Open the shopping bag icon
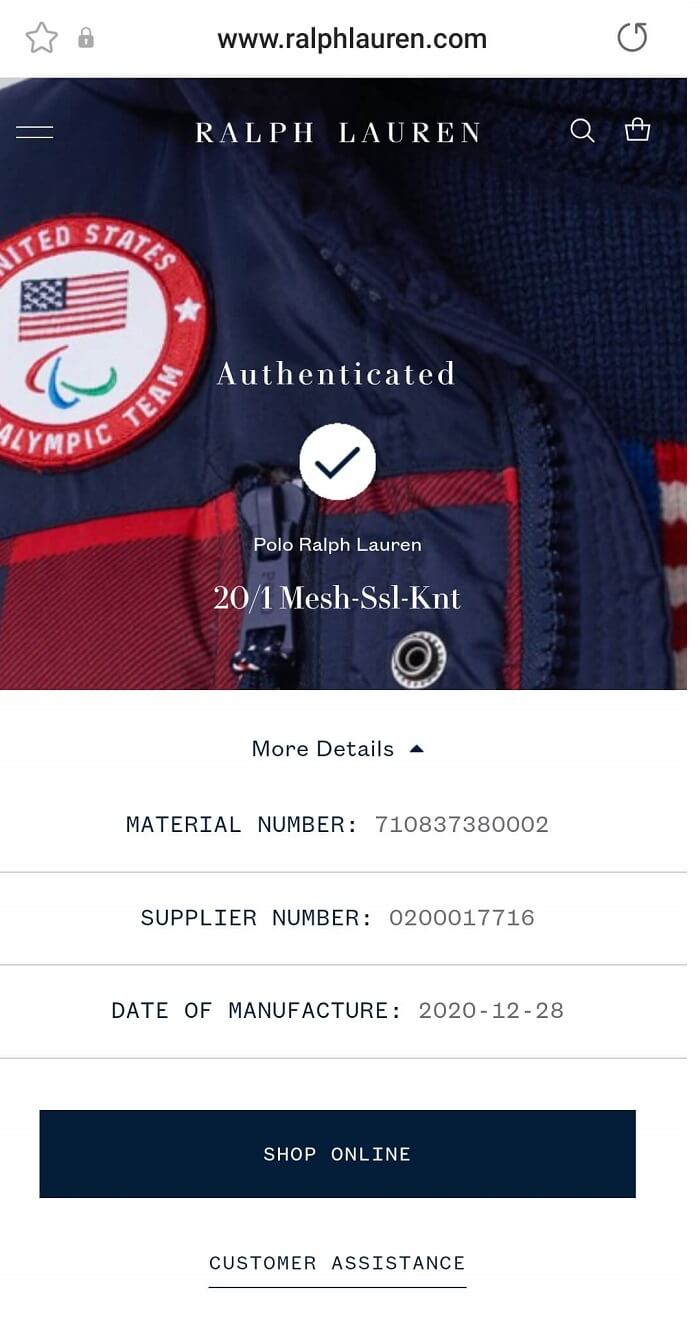Screen dimensions: 700x1336 click(637, 130)
